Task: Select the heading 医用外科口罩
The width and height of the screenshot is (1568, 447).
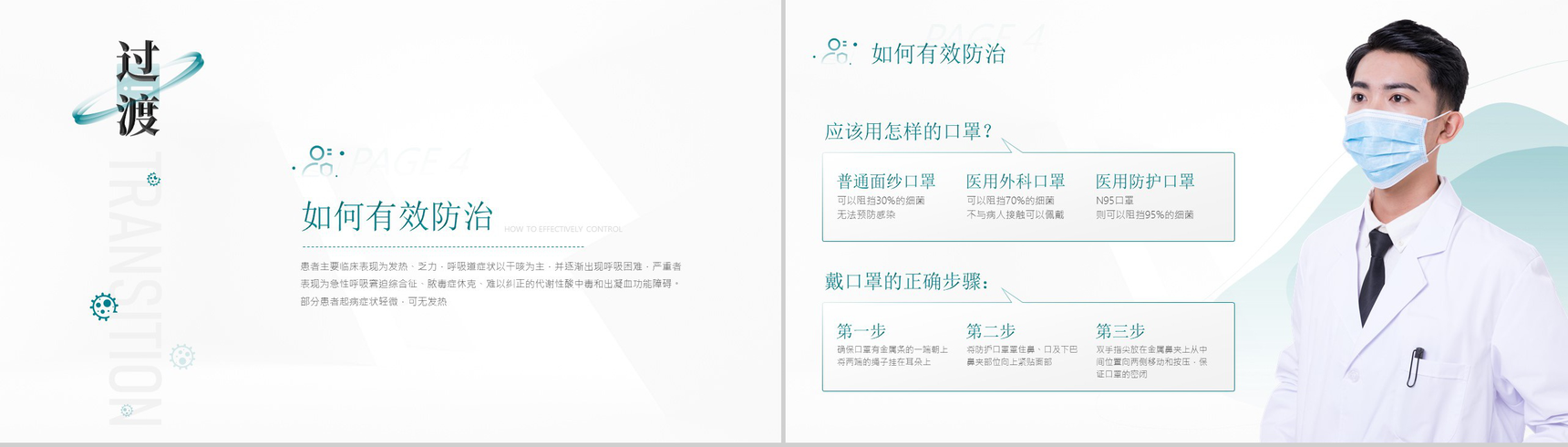Action: pyautogui.click(x=1016, y=182)
